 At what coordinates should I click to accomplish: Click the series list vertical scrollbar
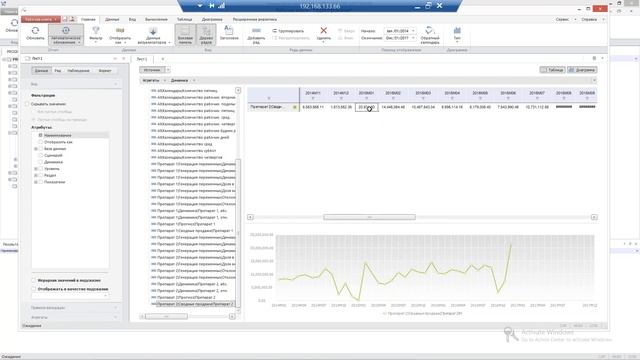[x=238, y=233]
